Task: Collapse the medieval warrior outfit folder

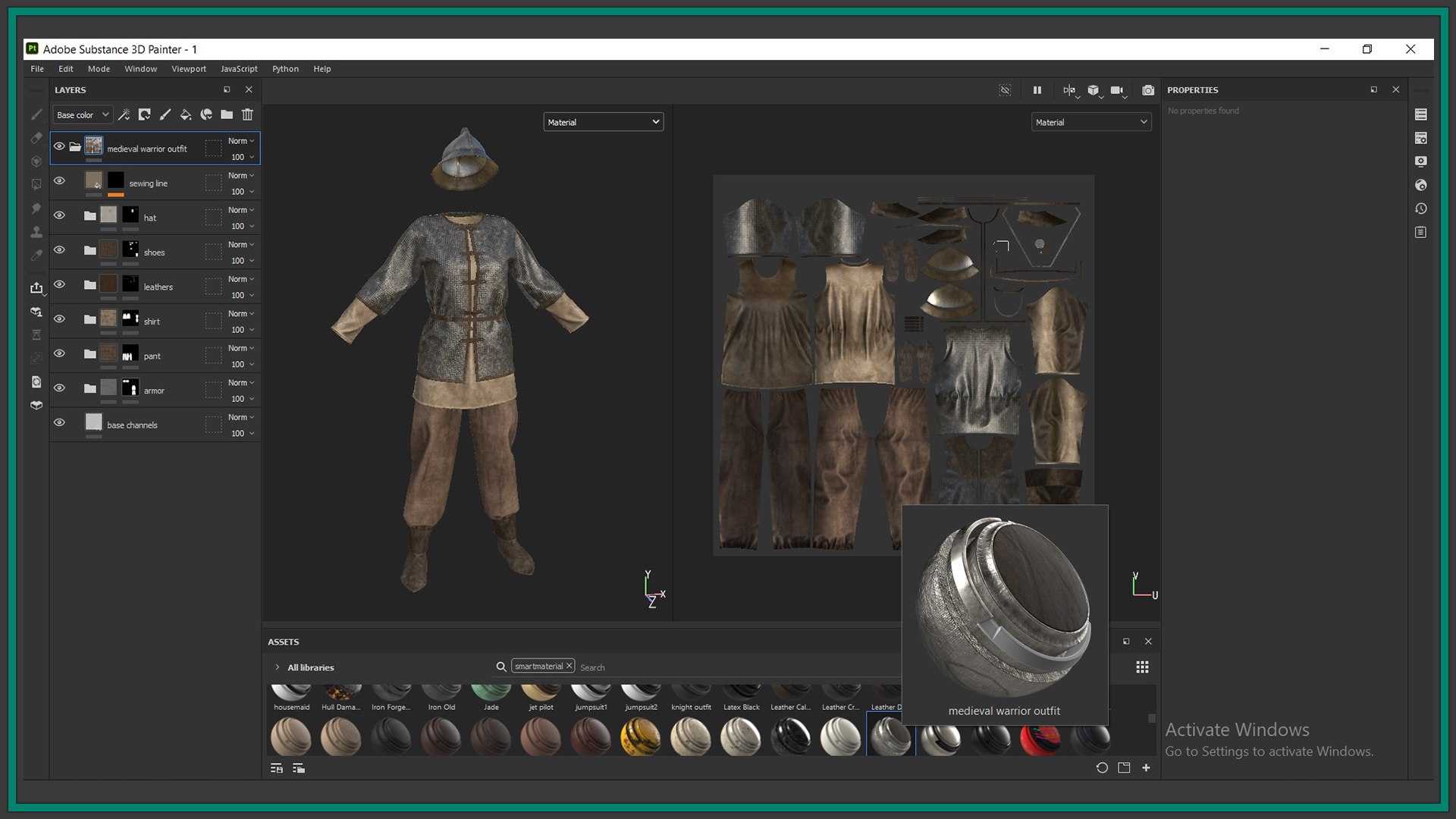Action: pos(75,146)
